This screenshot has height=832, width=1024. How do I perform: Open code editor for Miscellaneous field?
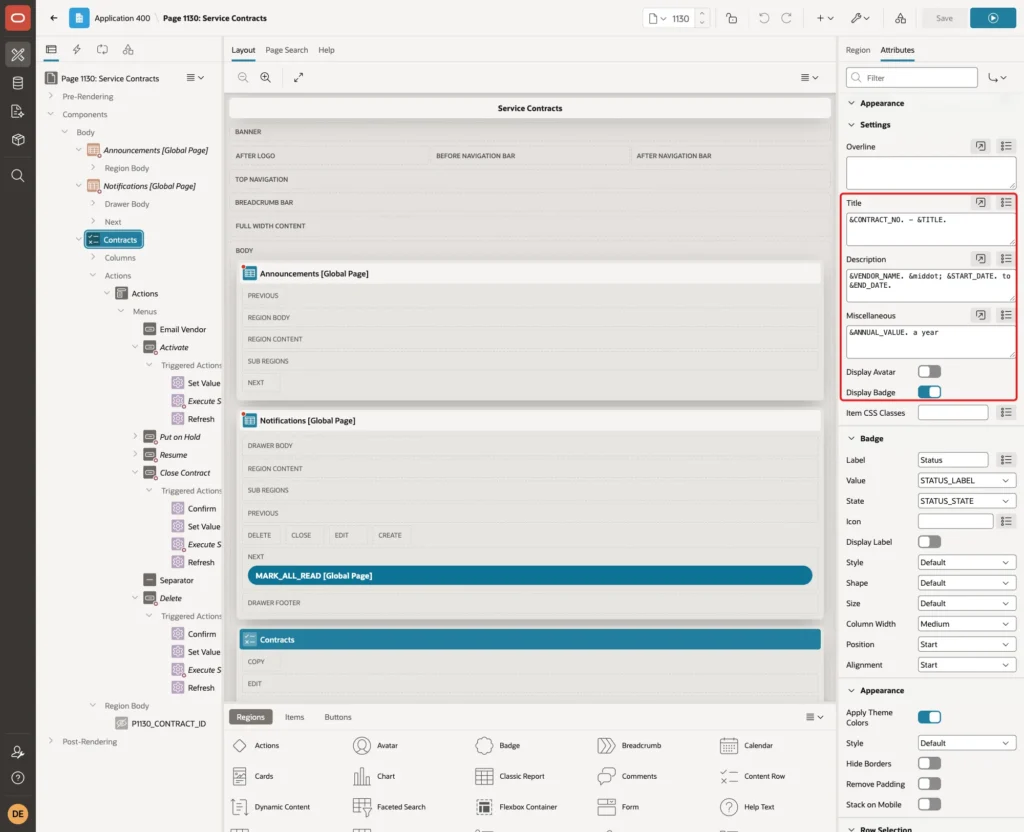pos(980,315)
